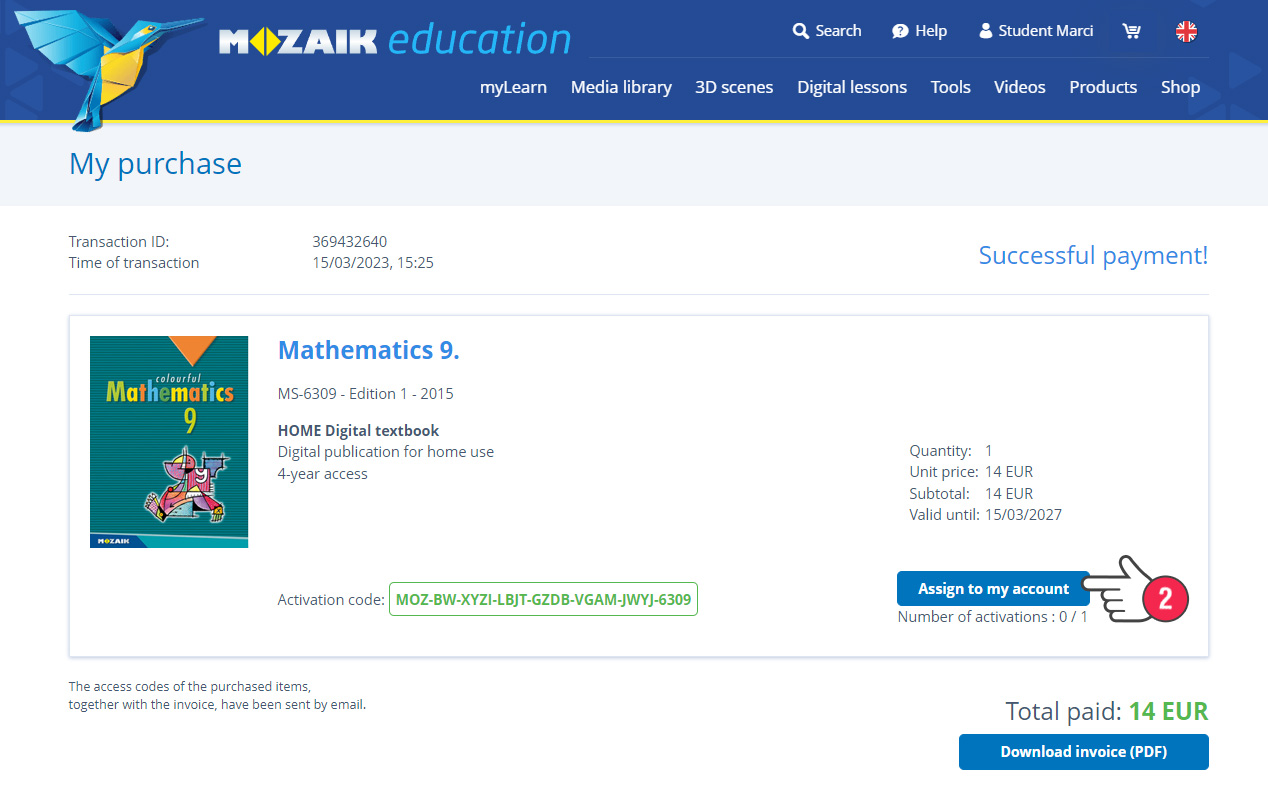Viewport: 1268px width, 806px height.
Task: Download the invoice PDF
Action: [1083, 752]
